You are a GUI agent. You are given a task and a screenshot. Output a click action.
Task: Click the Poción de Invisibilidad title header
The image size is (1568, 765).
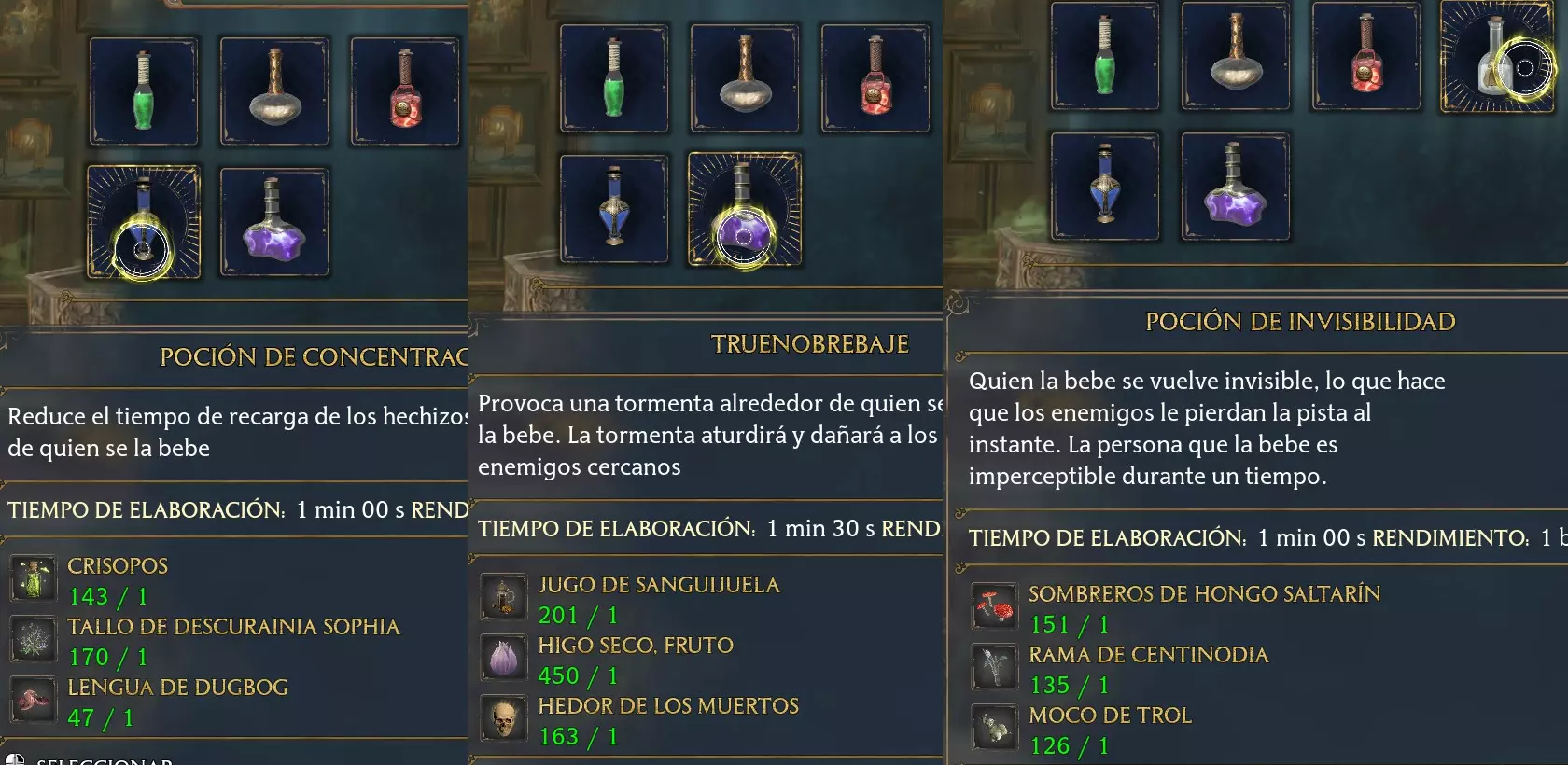pyautogui.click(x=1300, y=322)
